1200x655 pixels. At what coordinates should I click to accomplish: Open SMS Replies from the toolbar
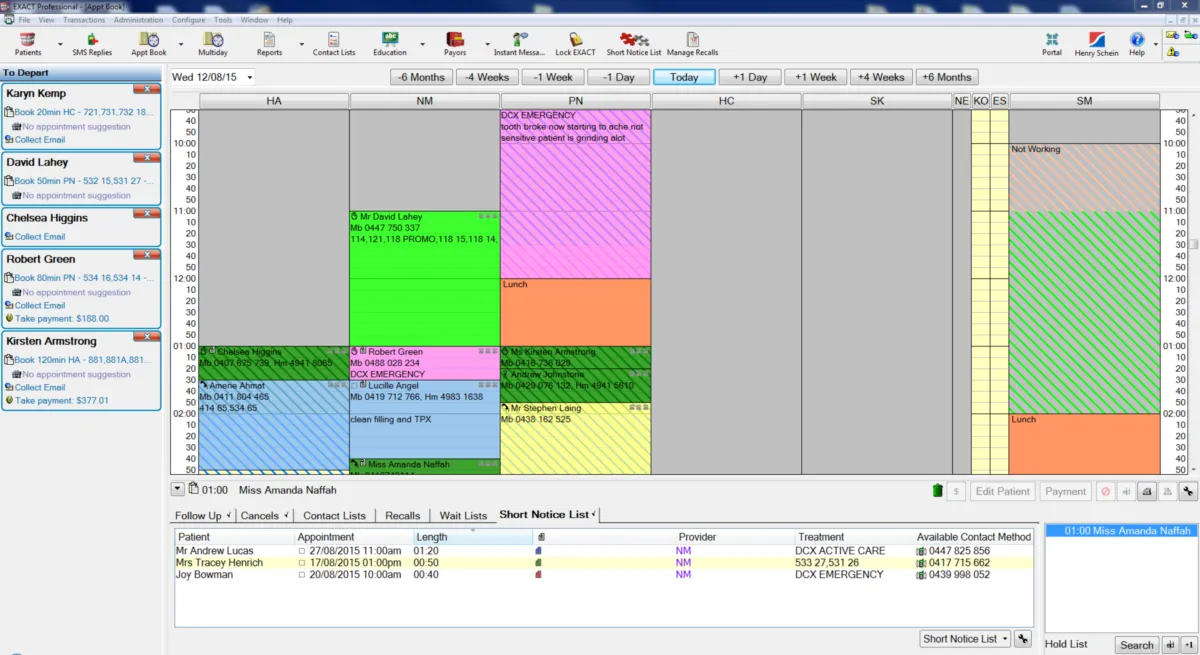point(92,43)
